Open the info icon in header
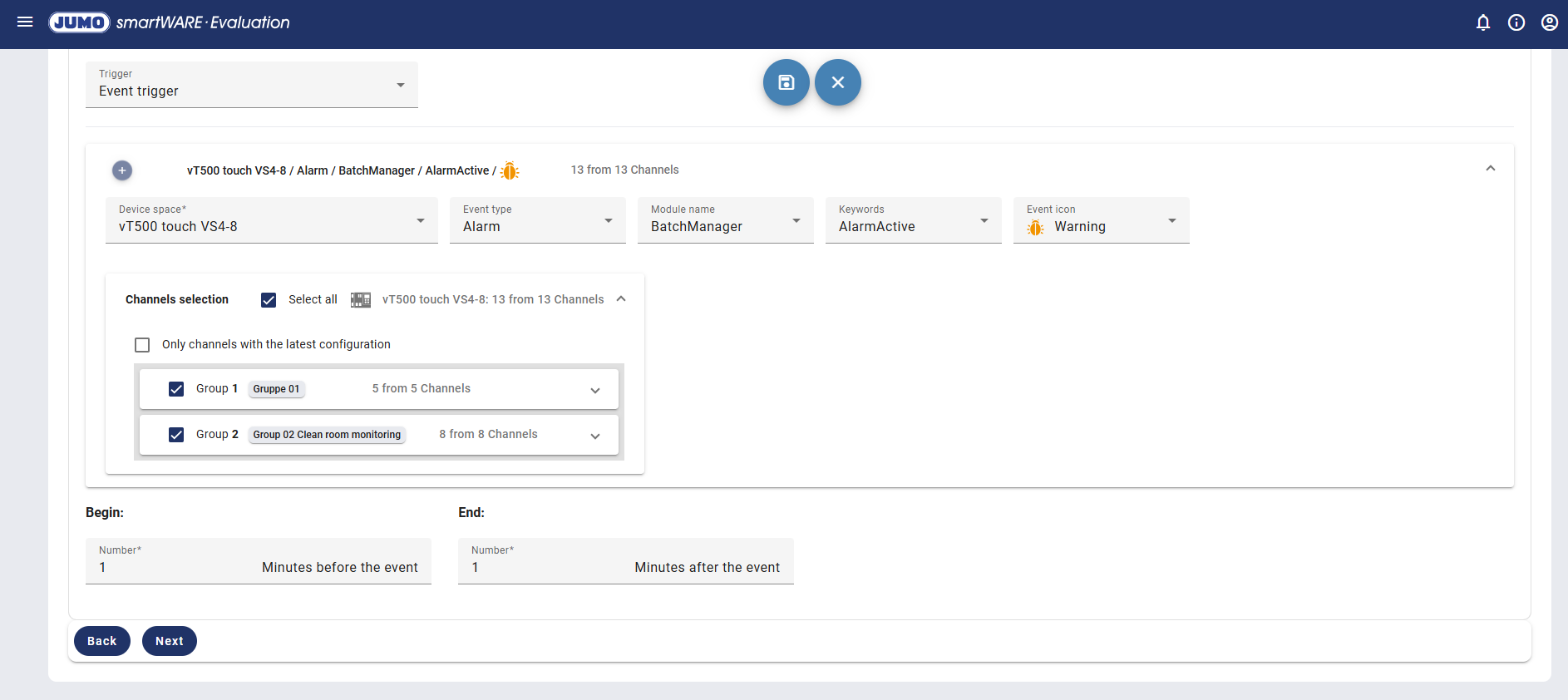Image resolution: width=1568 pixels, height=700 pixels. pyautogui.click(x=1516, y=22)
